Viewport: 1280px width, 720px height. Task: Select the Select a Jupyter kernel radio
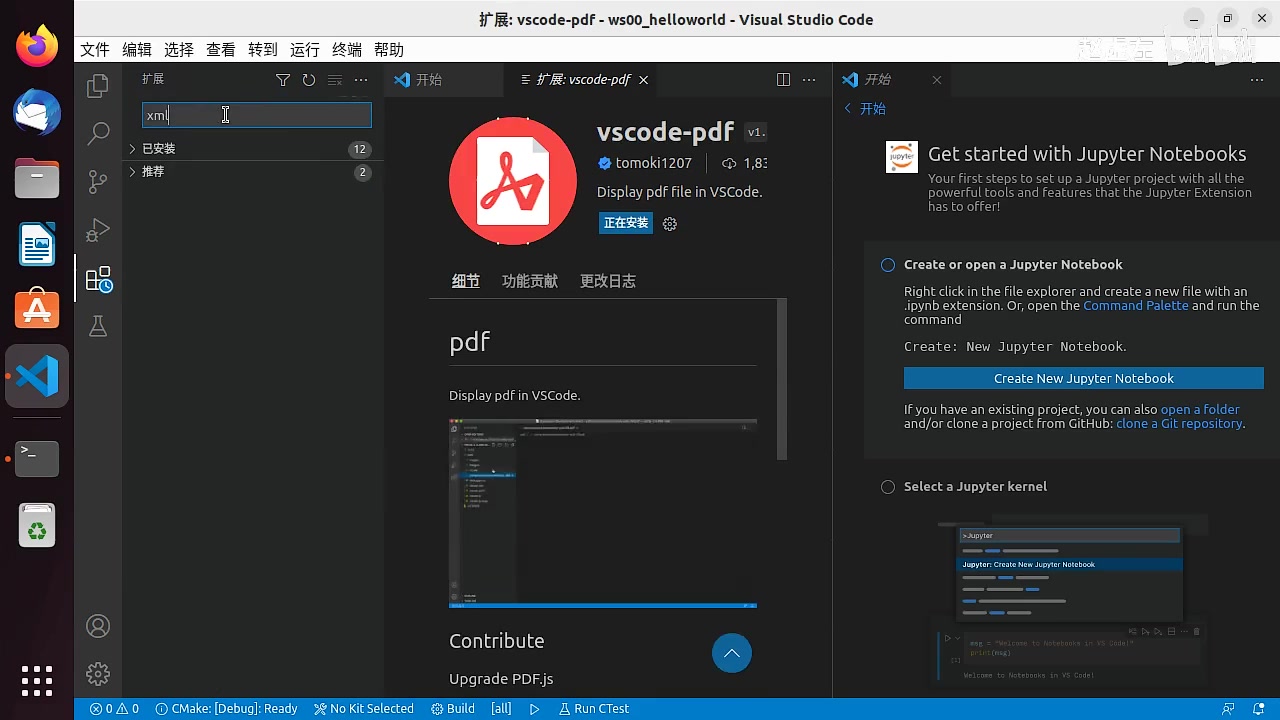(x=887, y=486)
